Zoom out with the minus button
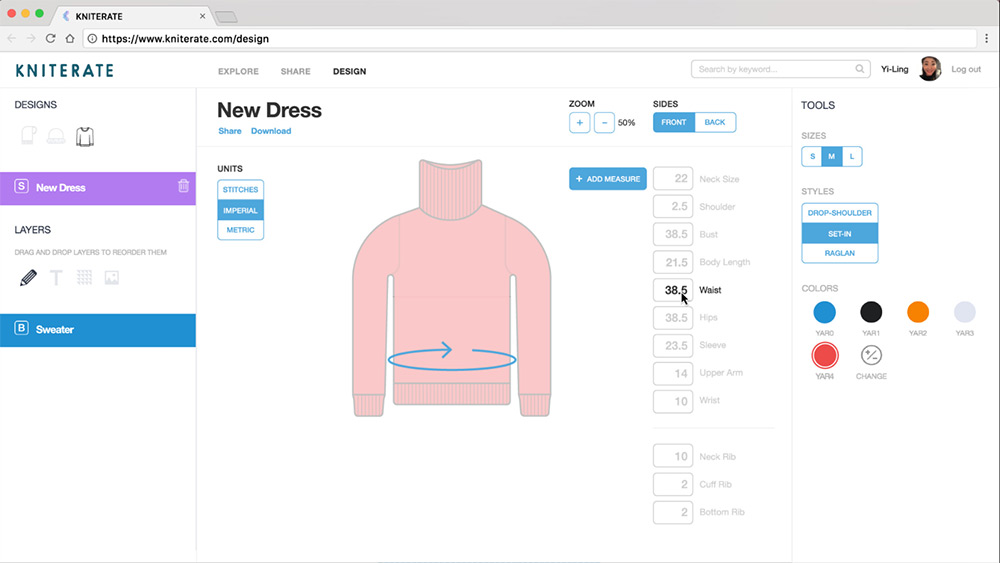This screenshot has height=563, width=1000. click(604, 122)
